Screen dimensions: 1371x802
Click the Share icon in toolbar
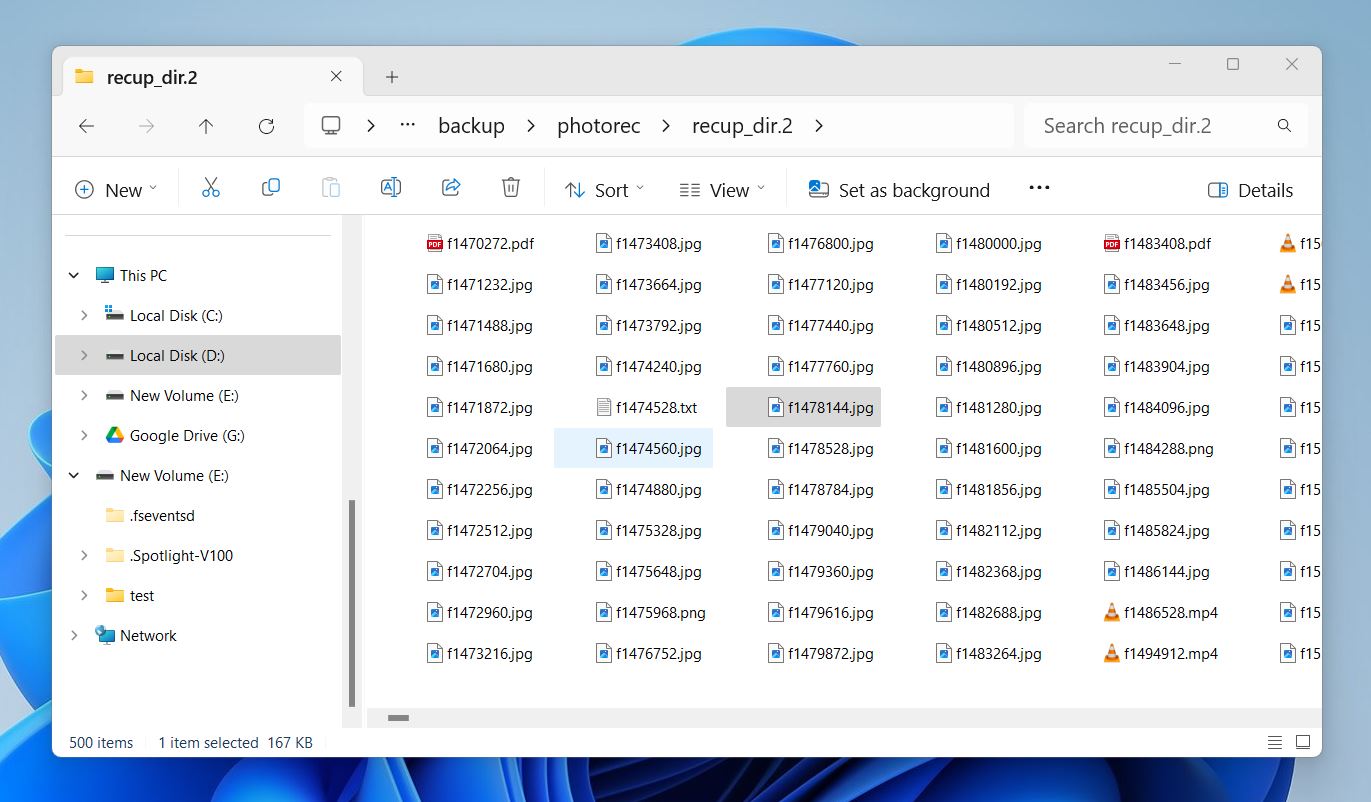click(x=451, y=188)
